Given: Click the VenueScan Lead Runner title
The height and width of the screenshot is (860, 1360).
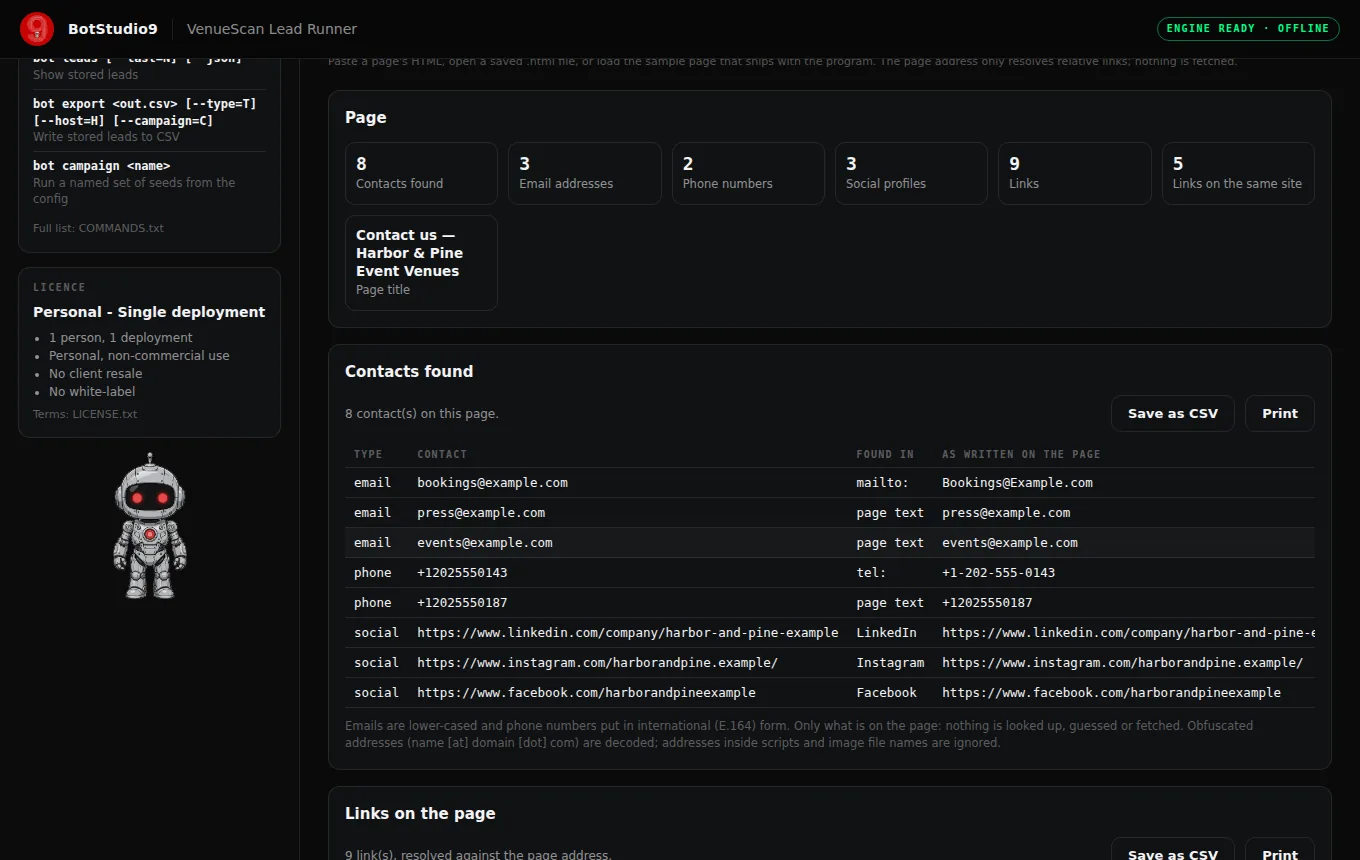Looking at the screenshot, I should (x=272, y=29).
